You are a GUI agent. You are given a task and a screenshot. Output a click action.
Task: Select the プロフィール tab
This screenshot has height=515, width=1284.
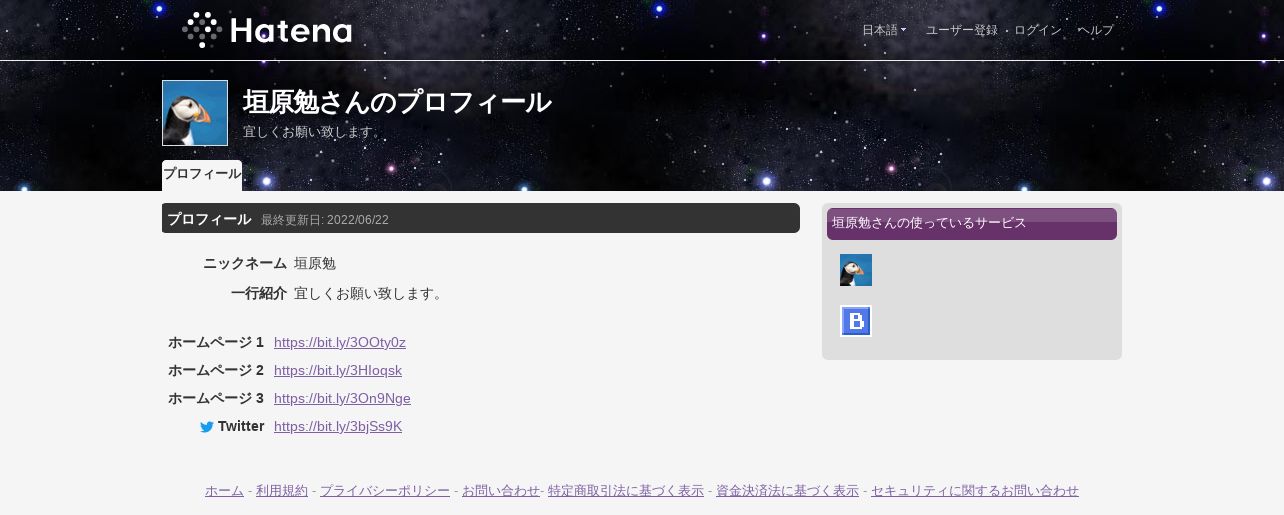click(202, 174)
